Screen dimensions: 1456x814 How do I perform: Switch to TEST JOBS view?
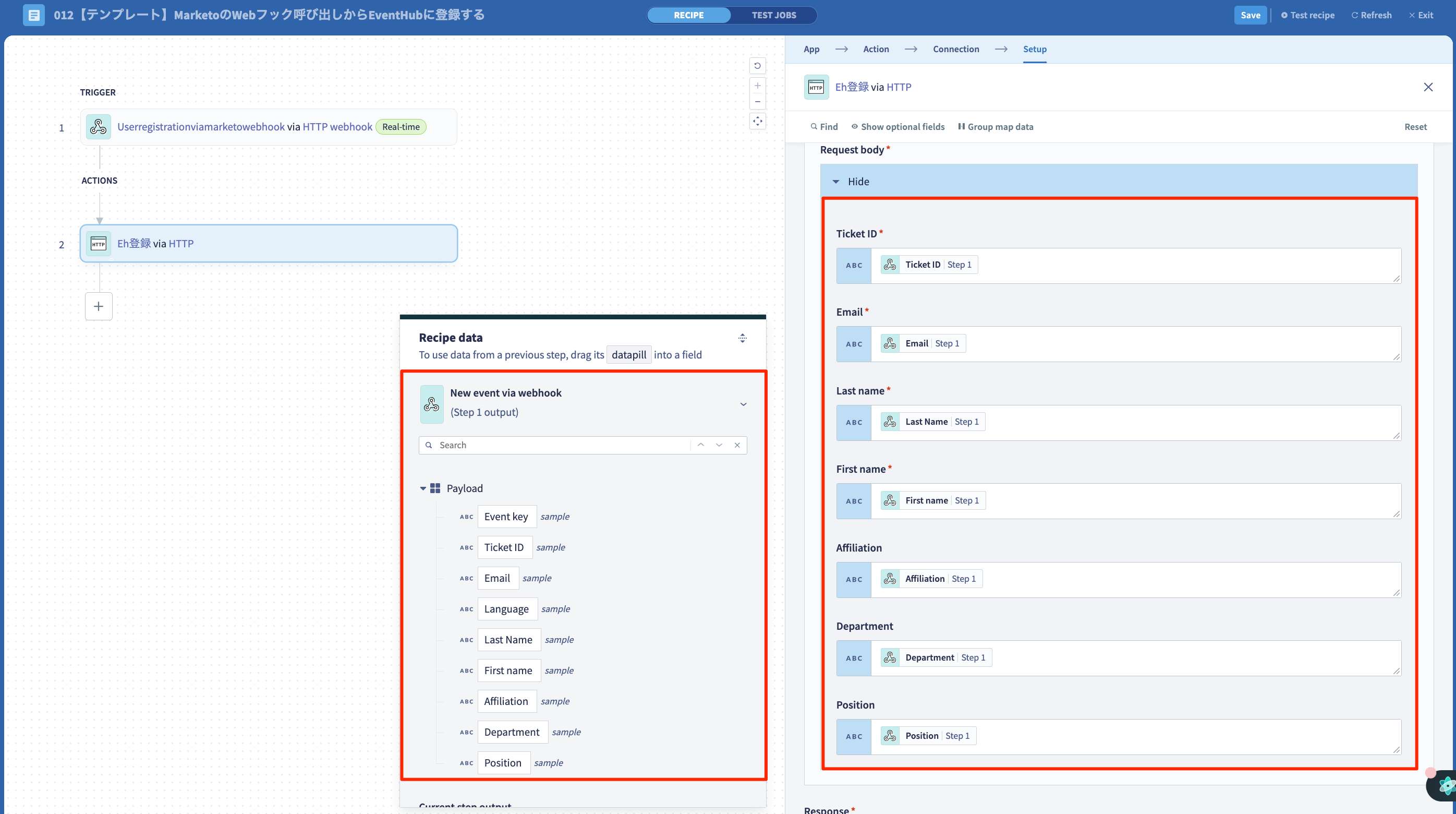pyautogui.click(x=774, y=15)
